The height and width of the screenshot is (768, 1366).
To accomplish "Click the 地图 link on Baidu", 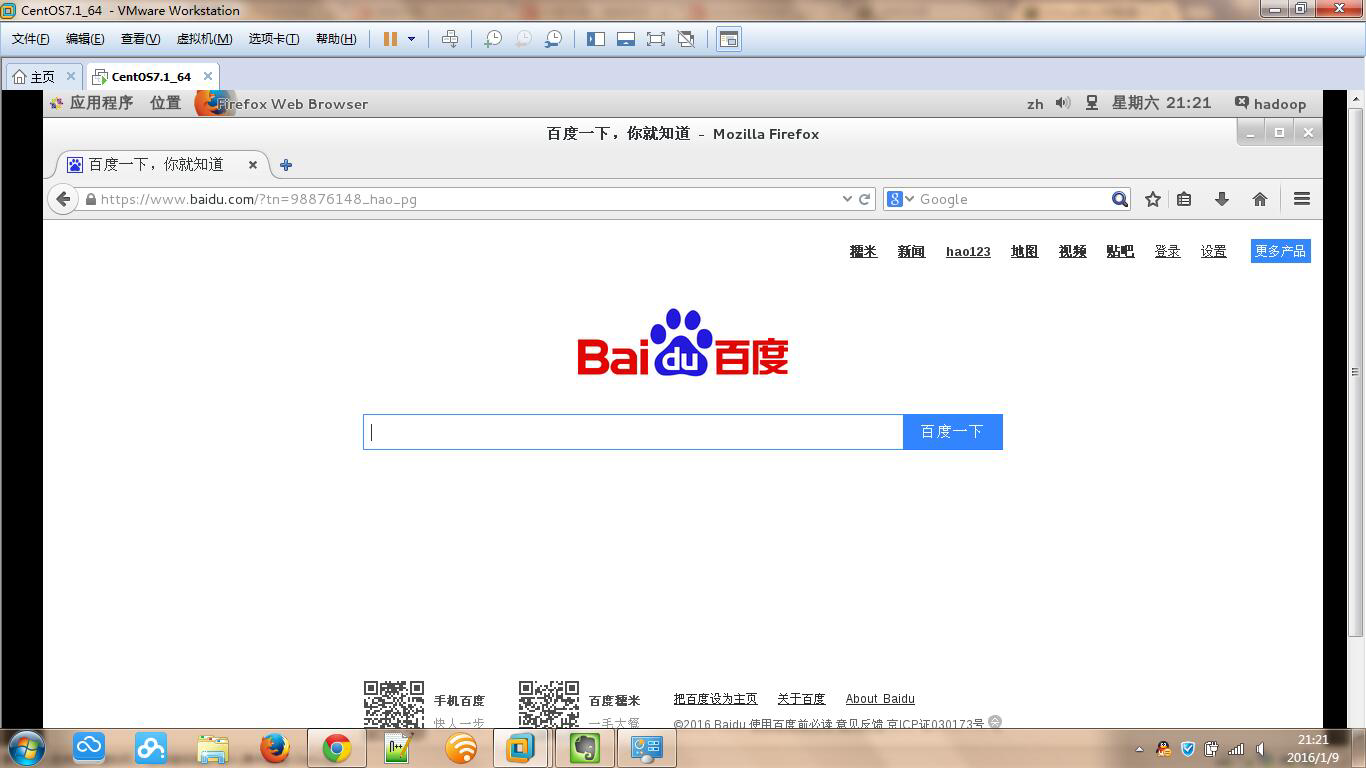I will point(1024,251).
